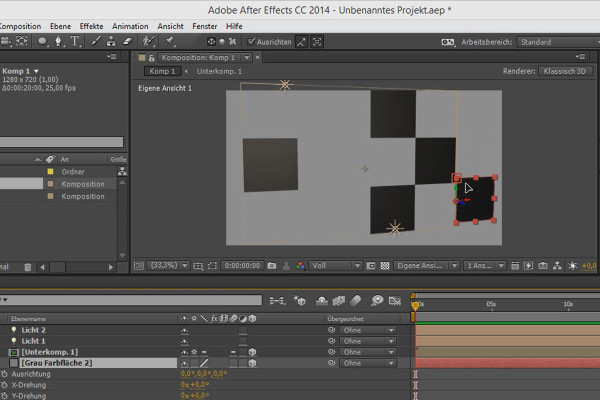
Task: Click the snap to collapsed comps icon
Action: pos(317,42)
